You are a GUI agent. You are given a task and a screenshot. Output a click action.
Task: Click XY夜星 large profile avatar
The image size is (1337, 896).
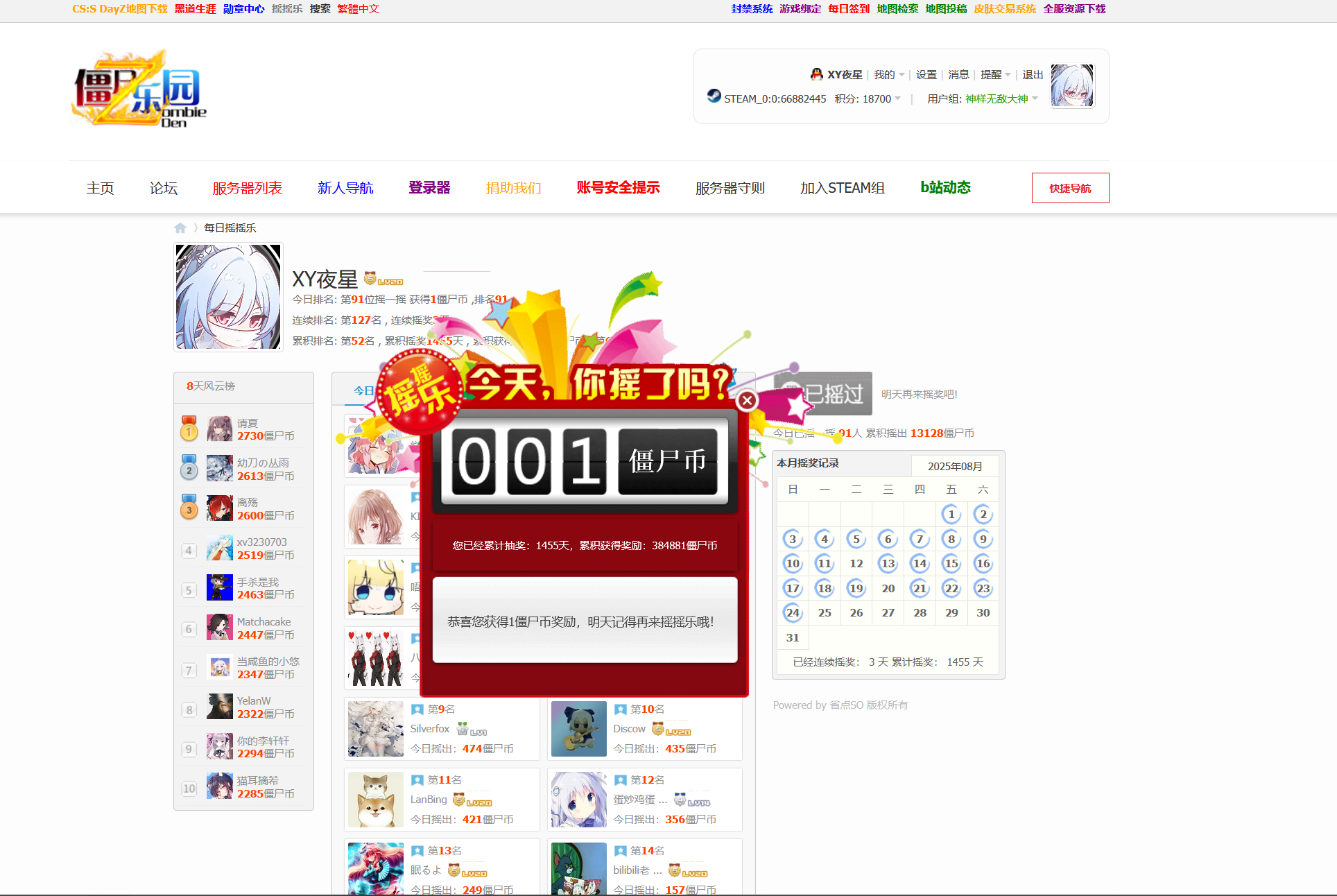tap(228, 297)
